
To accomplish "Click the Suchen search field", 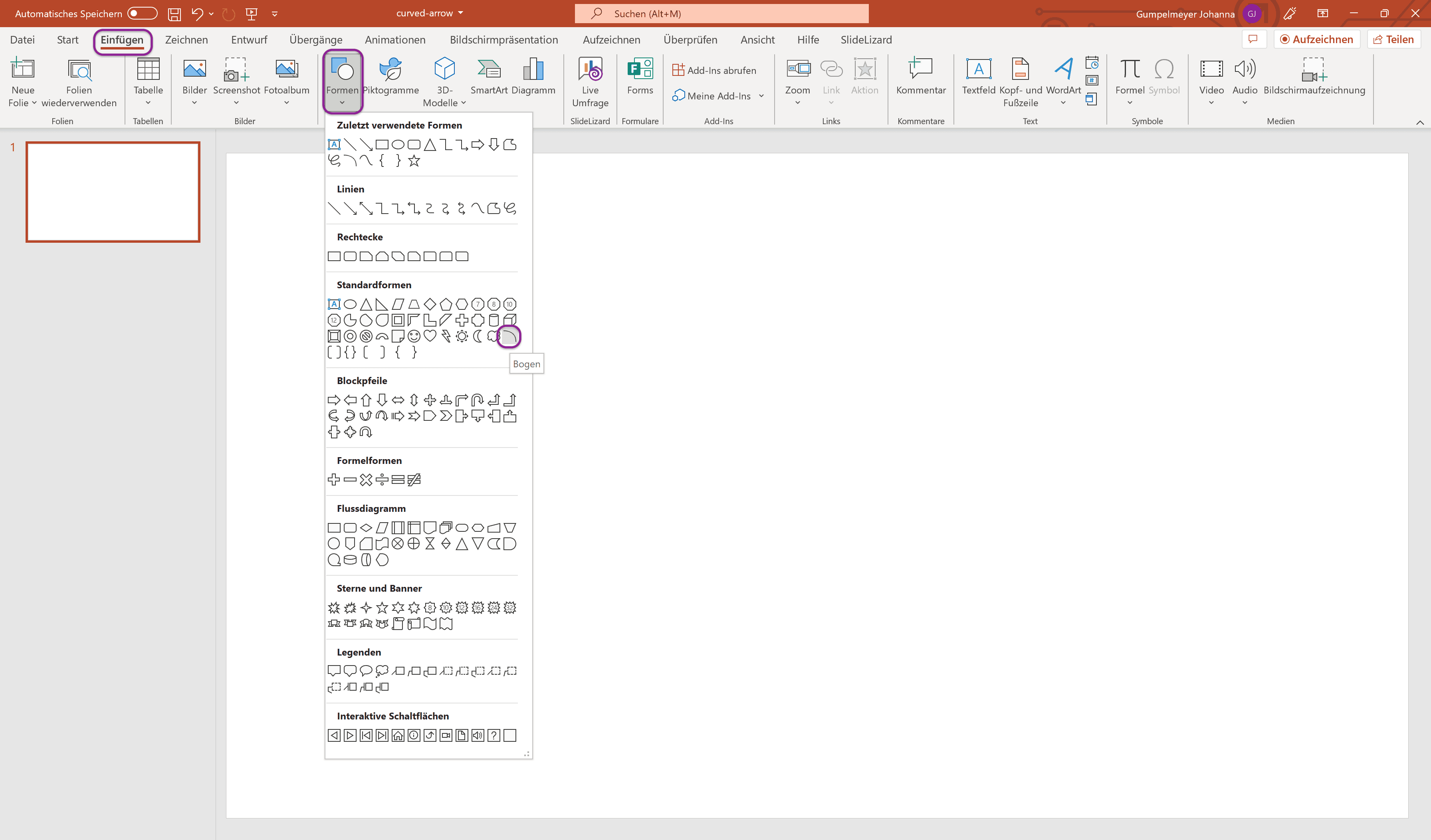I will [721, 14].
